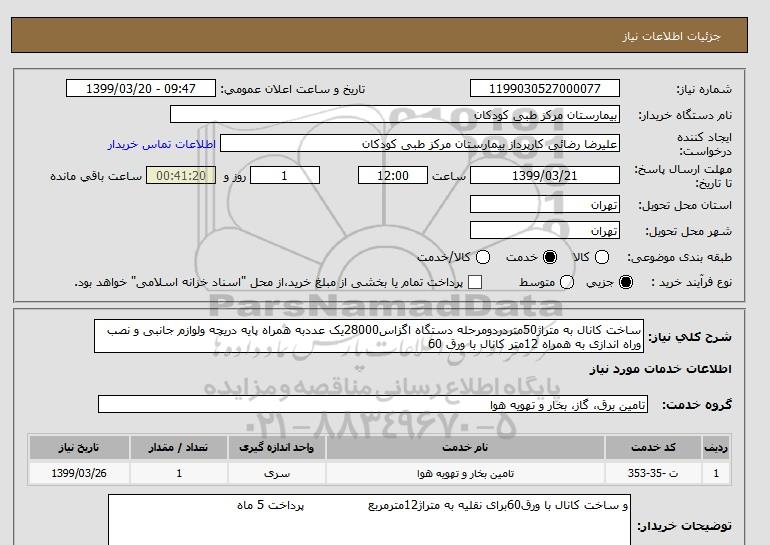The height and width of the screenshot is (545, 770).
Task: Click the استان محل تحویل field تهران
Action: 545,204
